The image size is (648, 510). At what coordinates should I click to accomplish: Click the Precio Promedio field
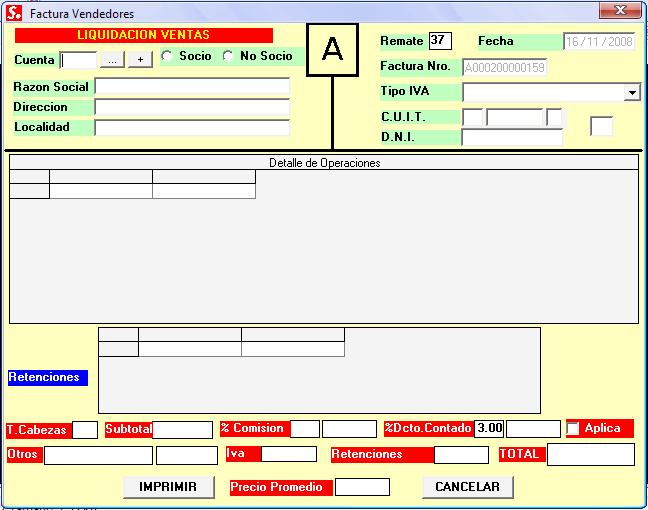(361, 487)
